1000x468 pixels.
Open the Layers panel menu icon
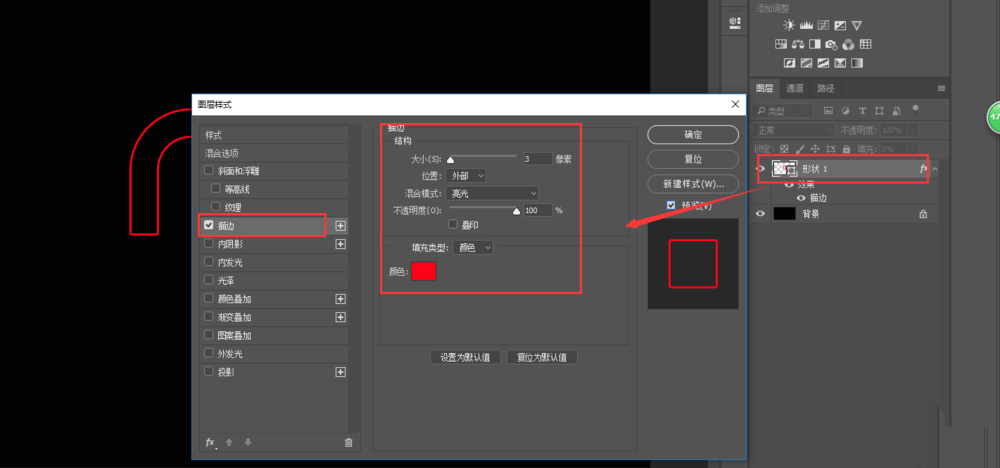(941, 88)
